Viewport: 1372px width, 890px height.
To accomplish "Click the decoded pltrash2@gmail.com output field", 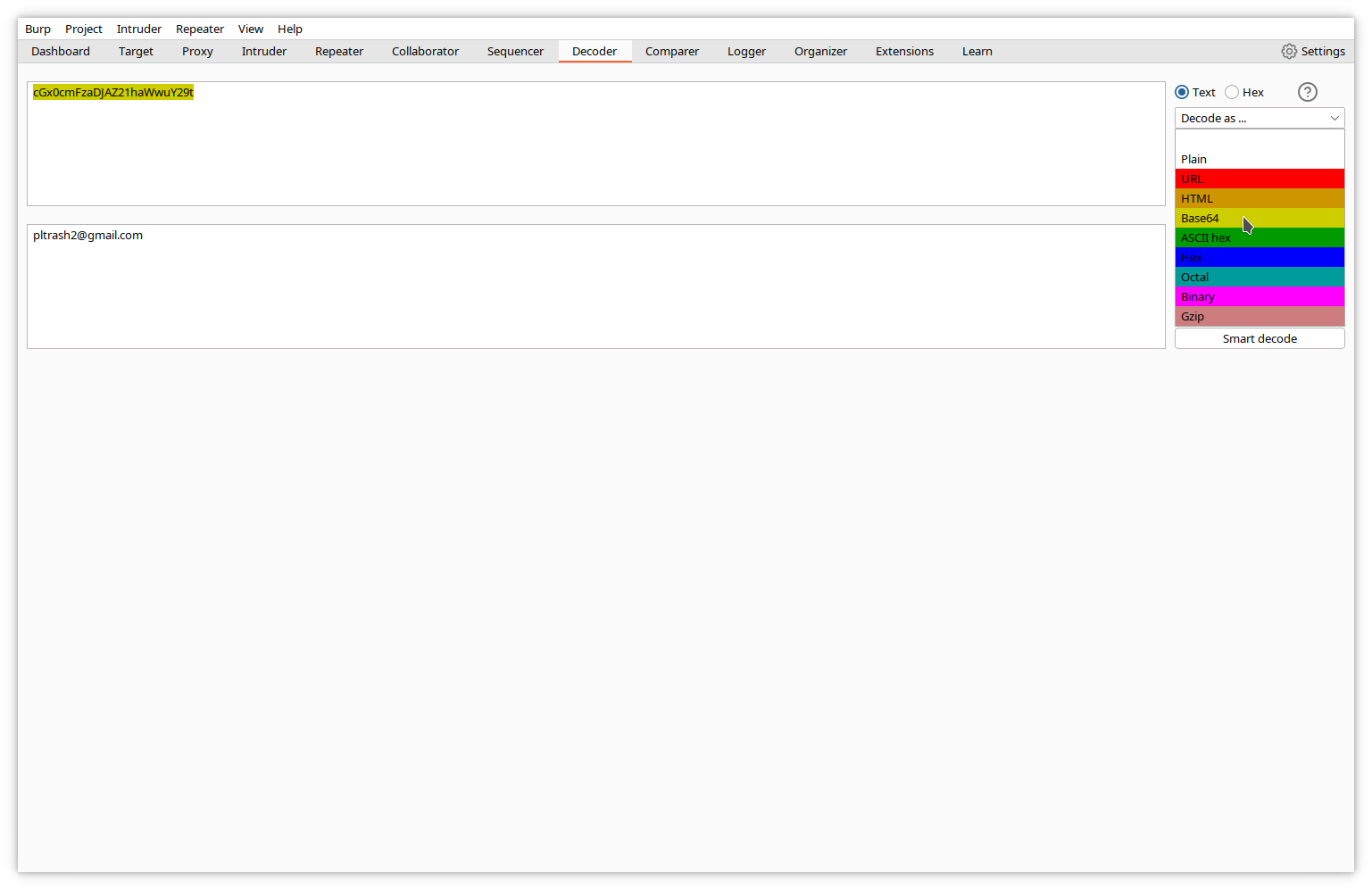I will 596,287.
